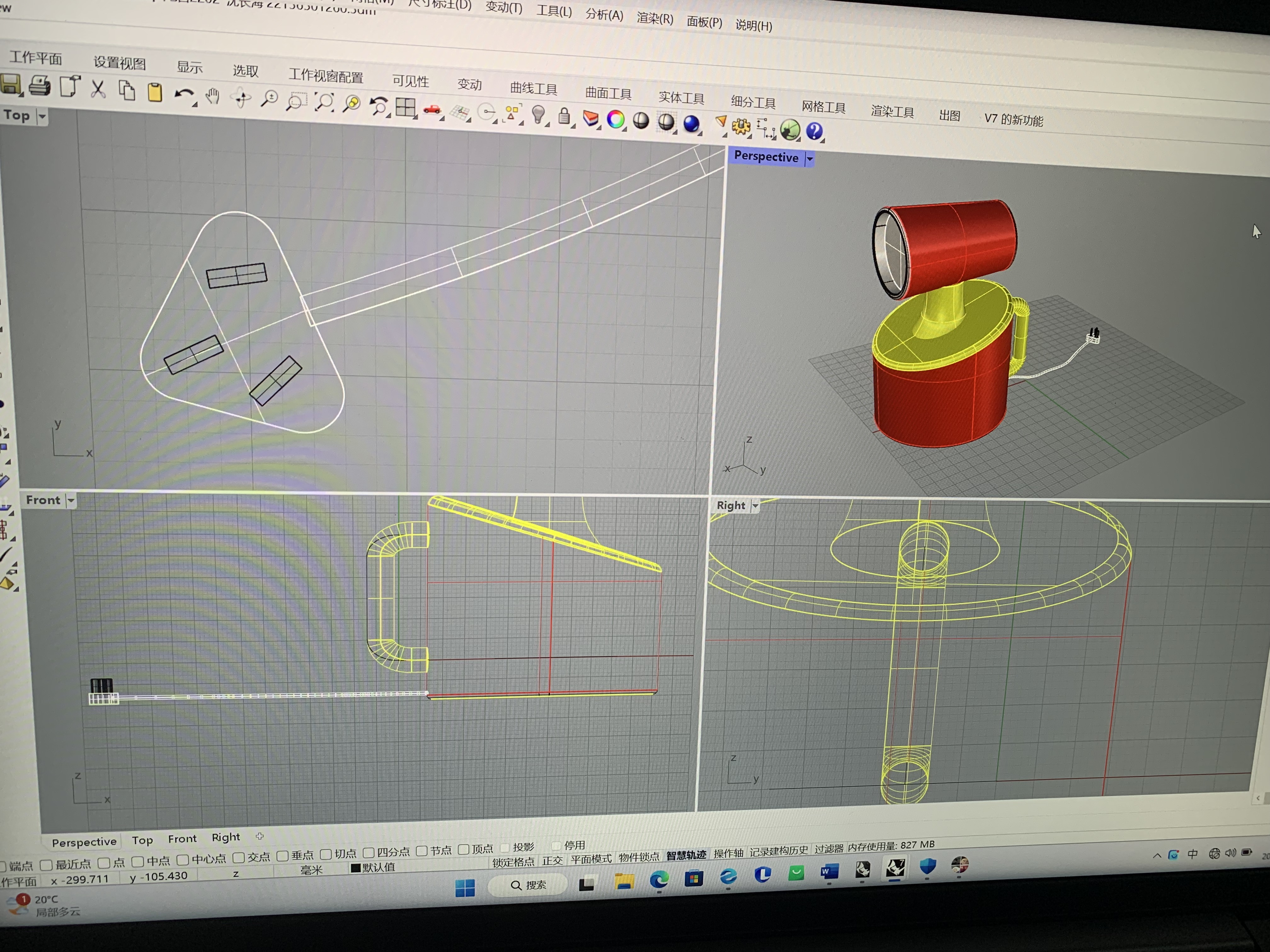Click the Zoom extents icon
The image size is (1270, 952).
point(324,103)
